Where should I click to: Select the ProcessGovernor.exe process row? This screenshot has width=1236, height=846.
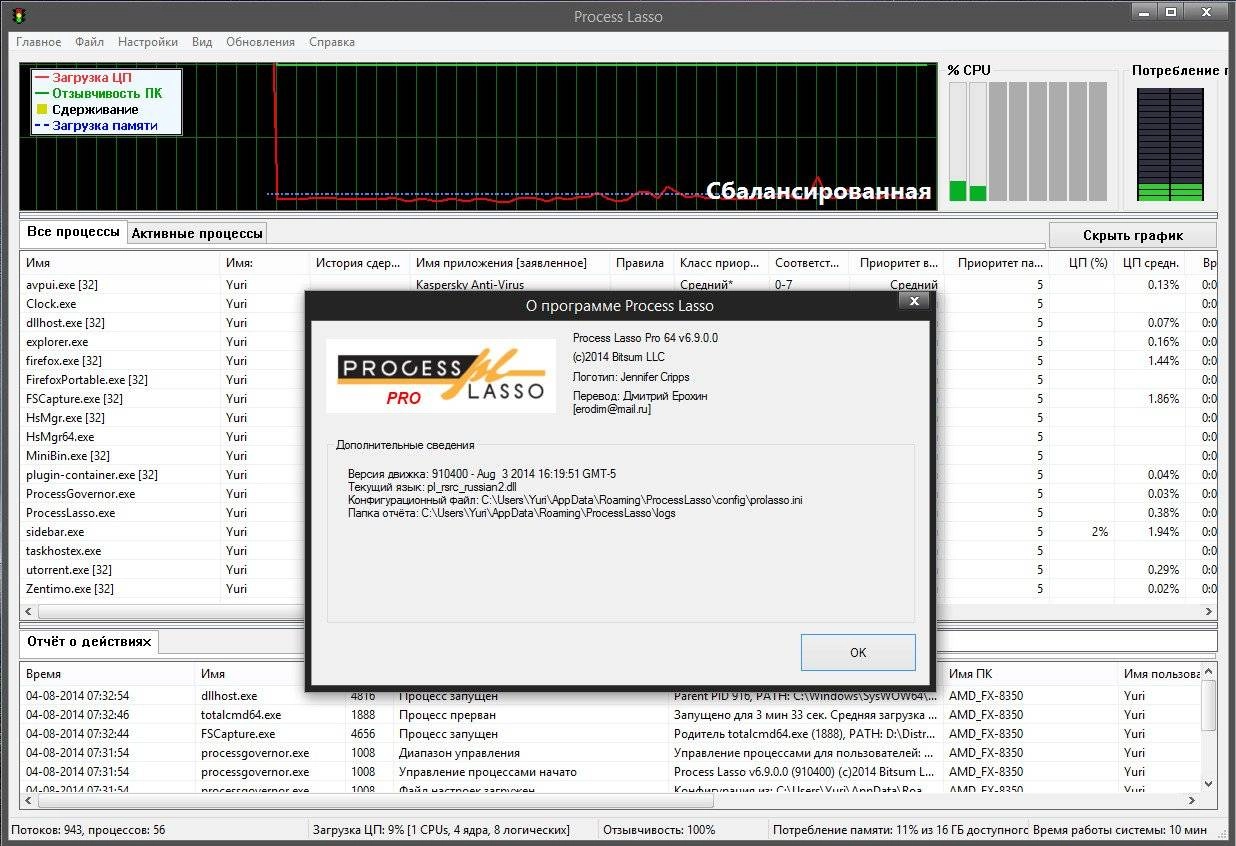pyautogui.click(x=80, y=494)
